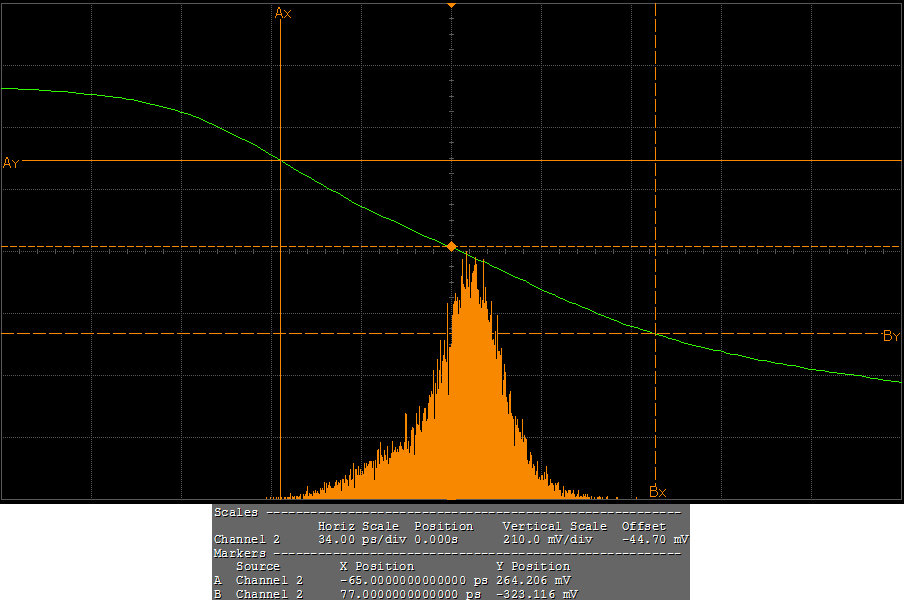Click the 210.0 mV/div vertical scale value
The image size is (904, 600).
[x=547, y=539]
